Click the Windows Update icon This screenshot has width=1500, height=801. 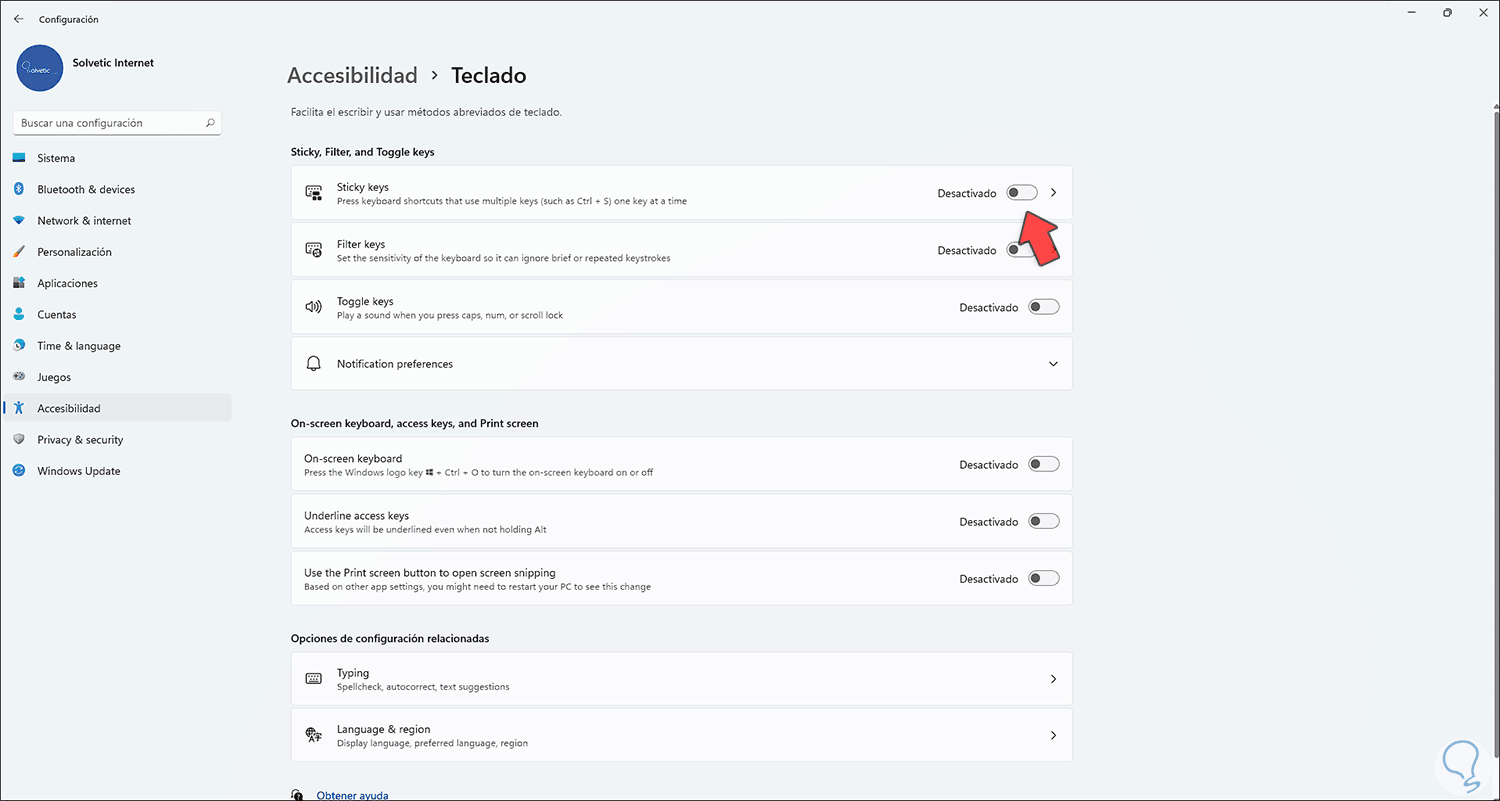pos(19,471)
